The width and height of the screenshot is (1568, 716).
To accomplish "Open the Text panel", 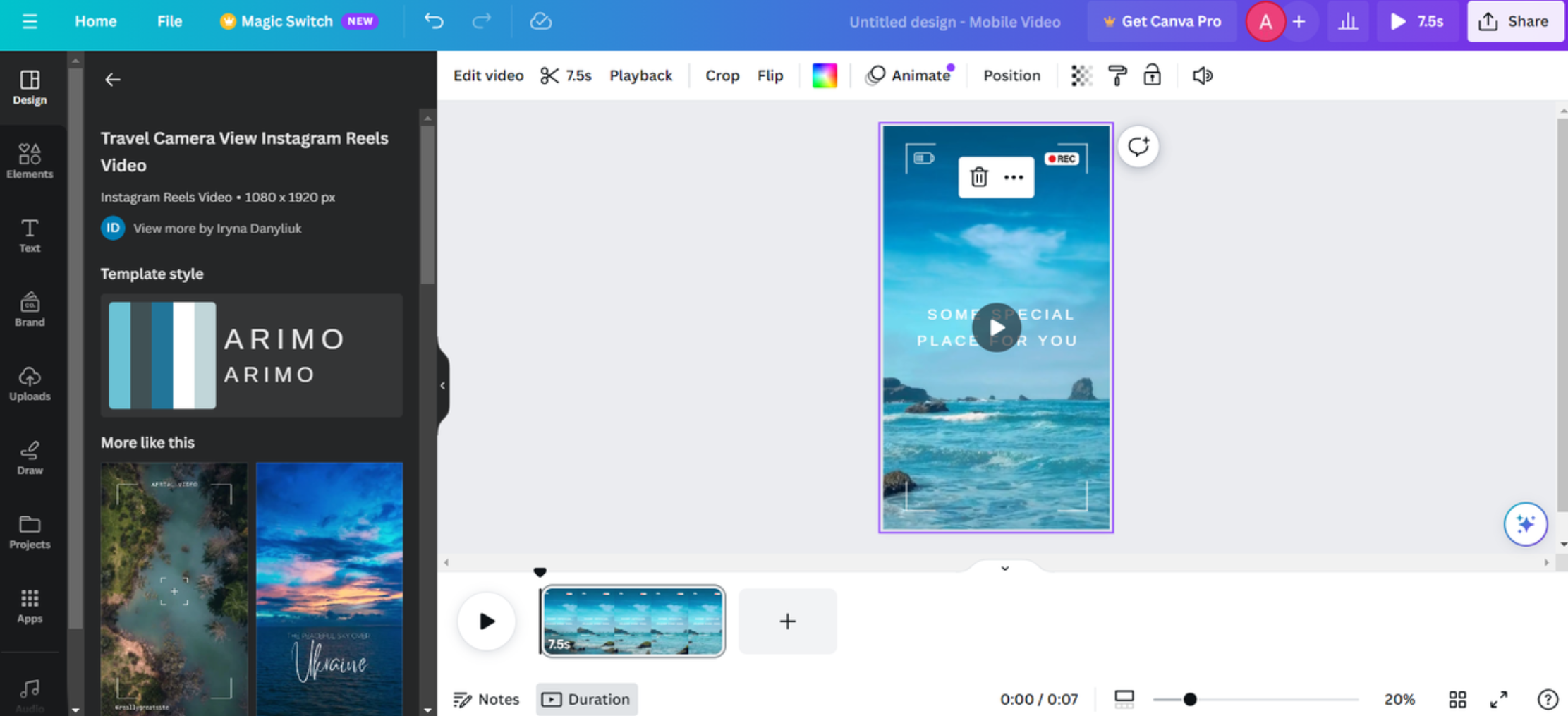I will [29, 235].
